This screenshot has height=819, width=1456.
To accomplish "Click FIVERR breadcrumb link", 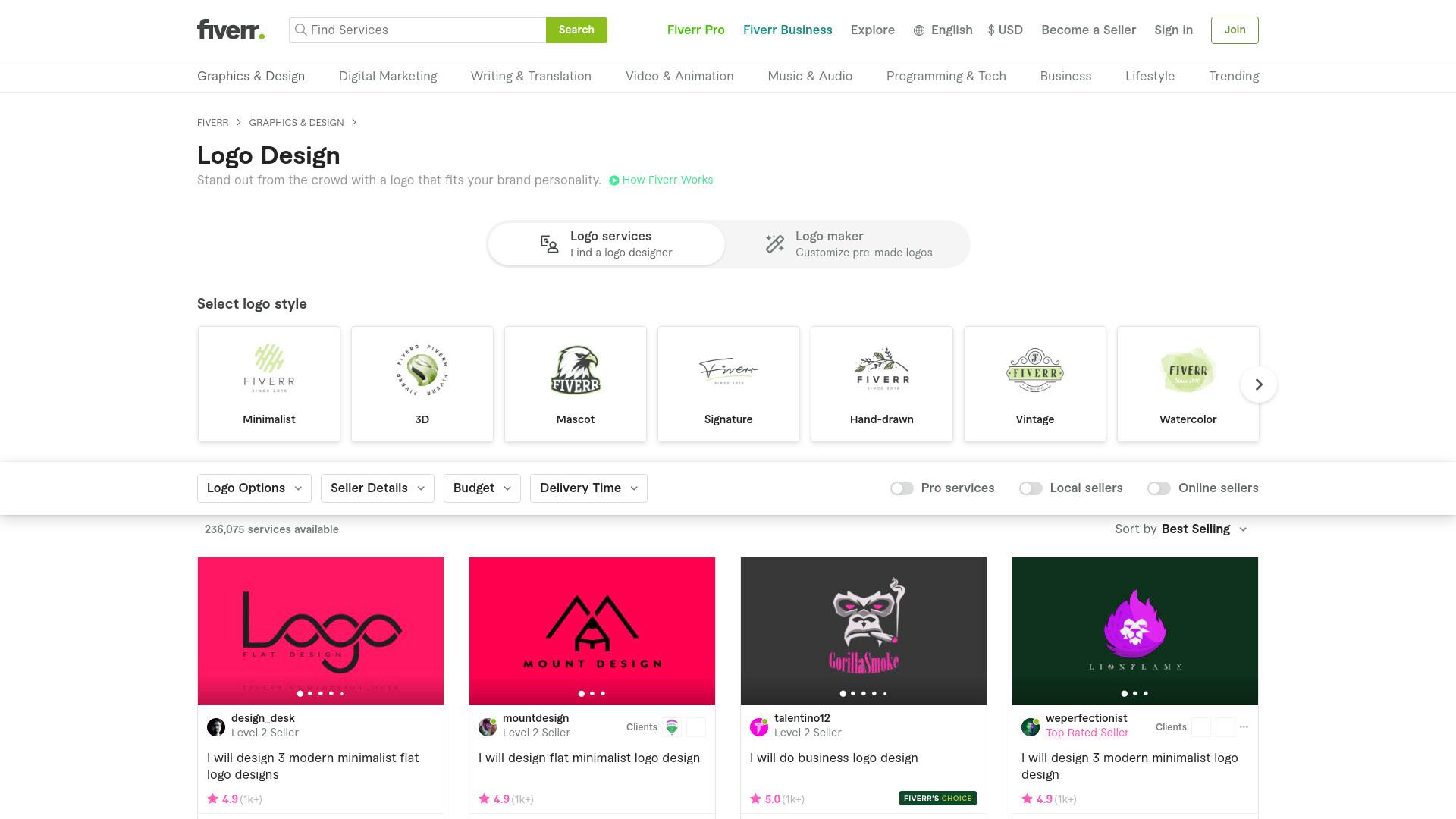I will tap(212, 123).
